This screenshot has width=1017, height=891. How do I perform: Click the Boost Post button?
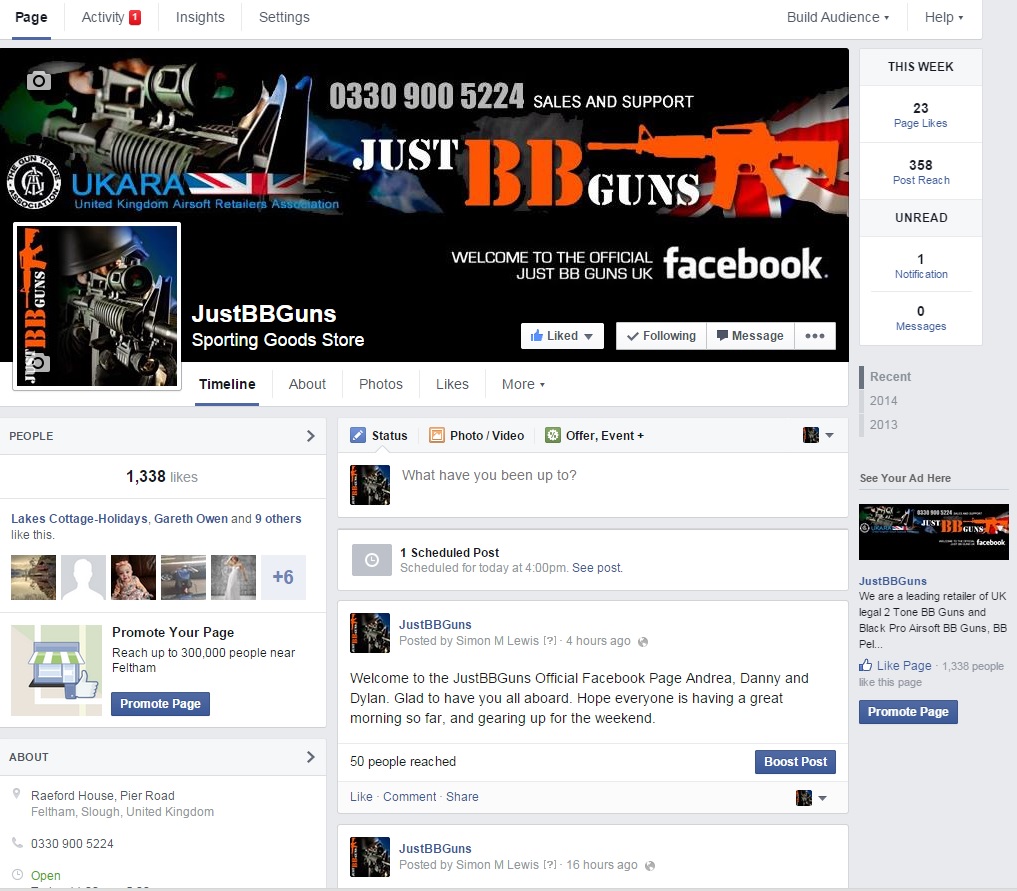(795, 761)
